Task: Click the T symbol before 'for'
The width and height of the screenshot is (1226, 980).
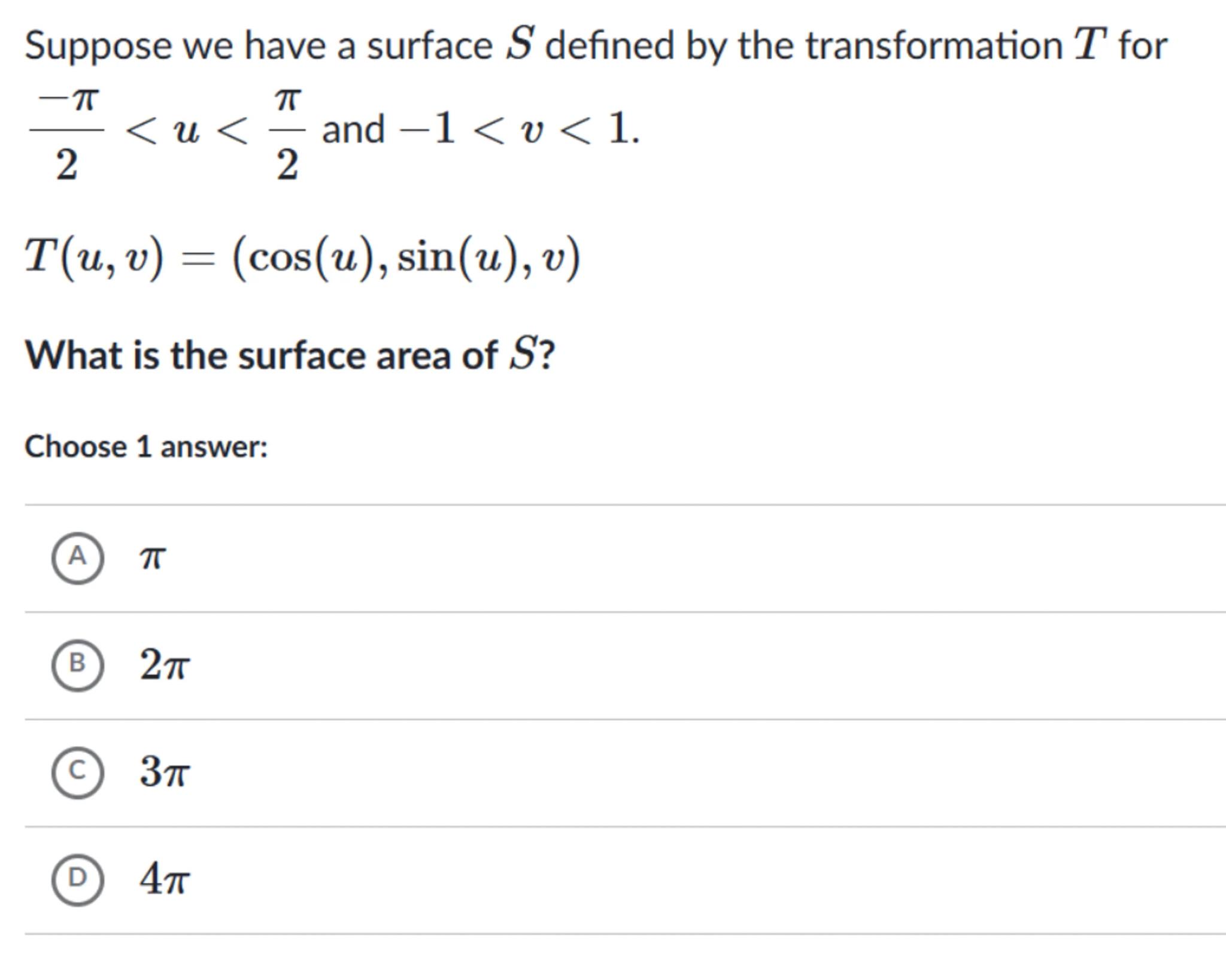Action: 1090,45
